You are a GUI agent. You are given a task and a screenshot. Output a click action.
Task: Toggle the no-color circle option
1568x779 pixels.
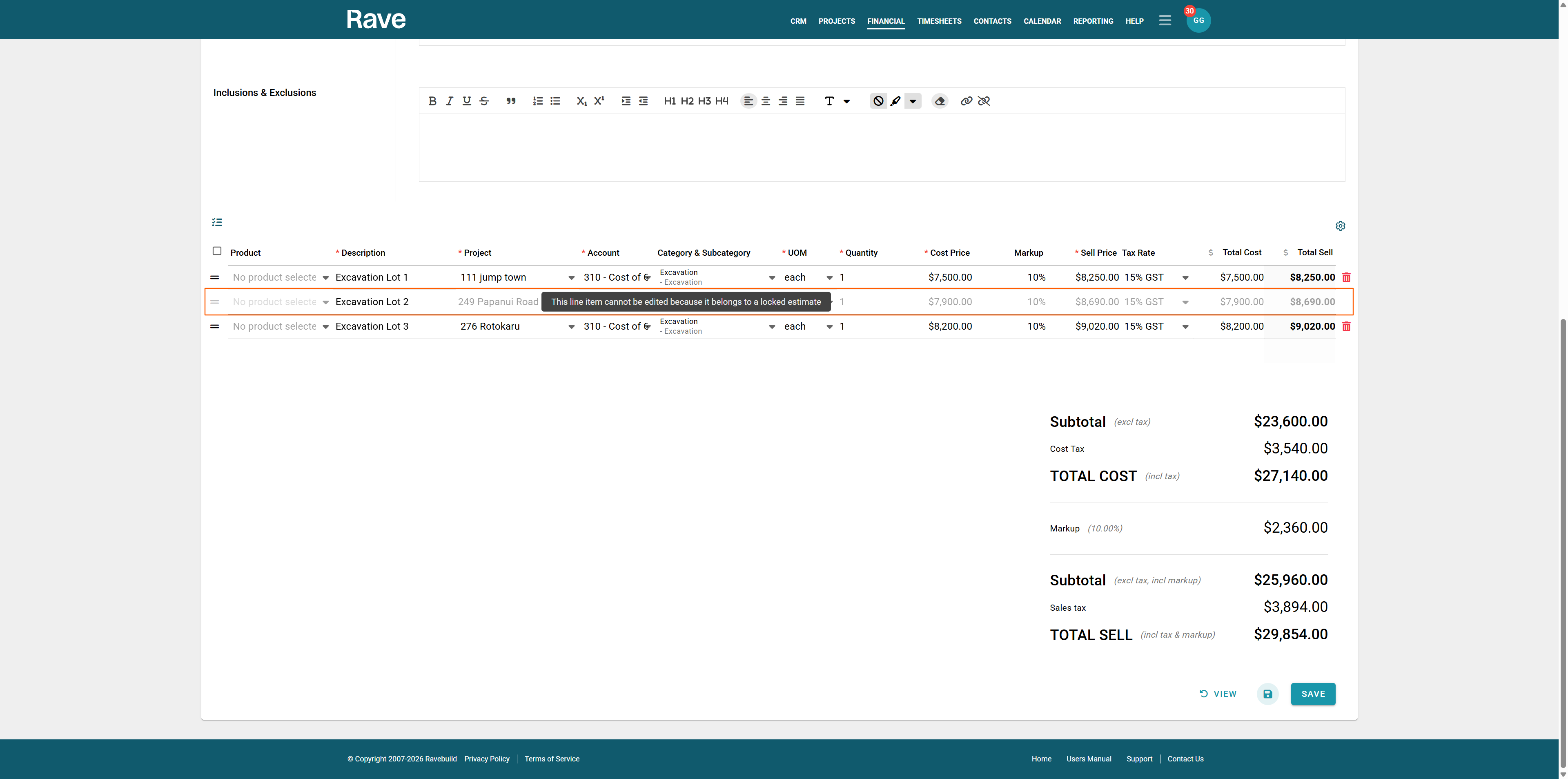pos(878,101)
